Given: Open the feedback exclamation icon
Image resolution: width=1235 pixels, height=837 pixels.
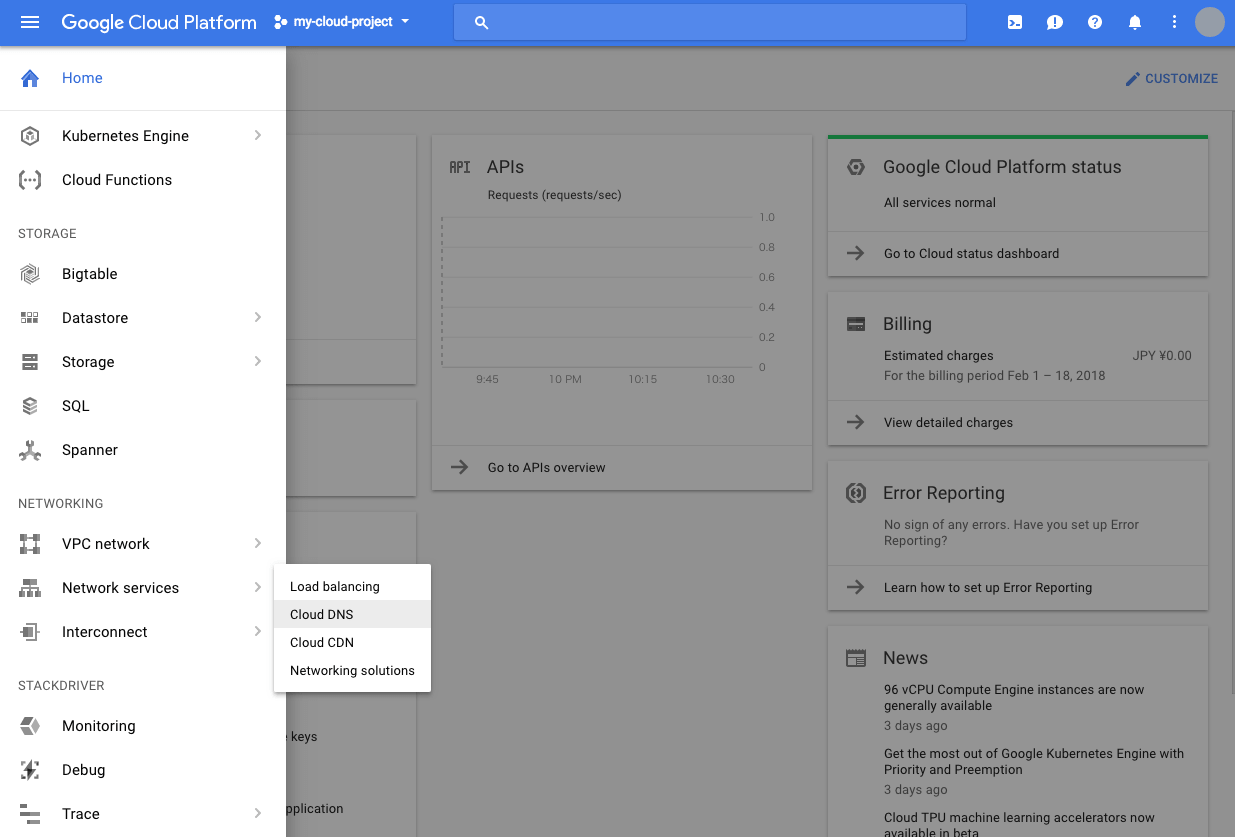Looking at the screenshot, I should (1055, 22).
